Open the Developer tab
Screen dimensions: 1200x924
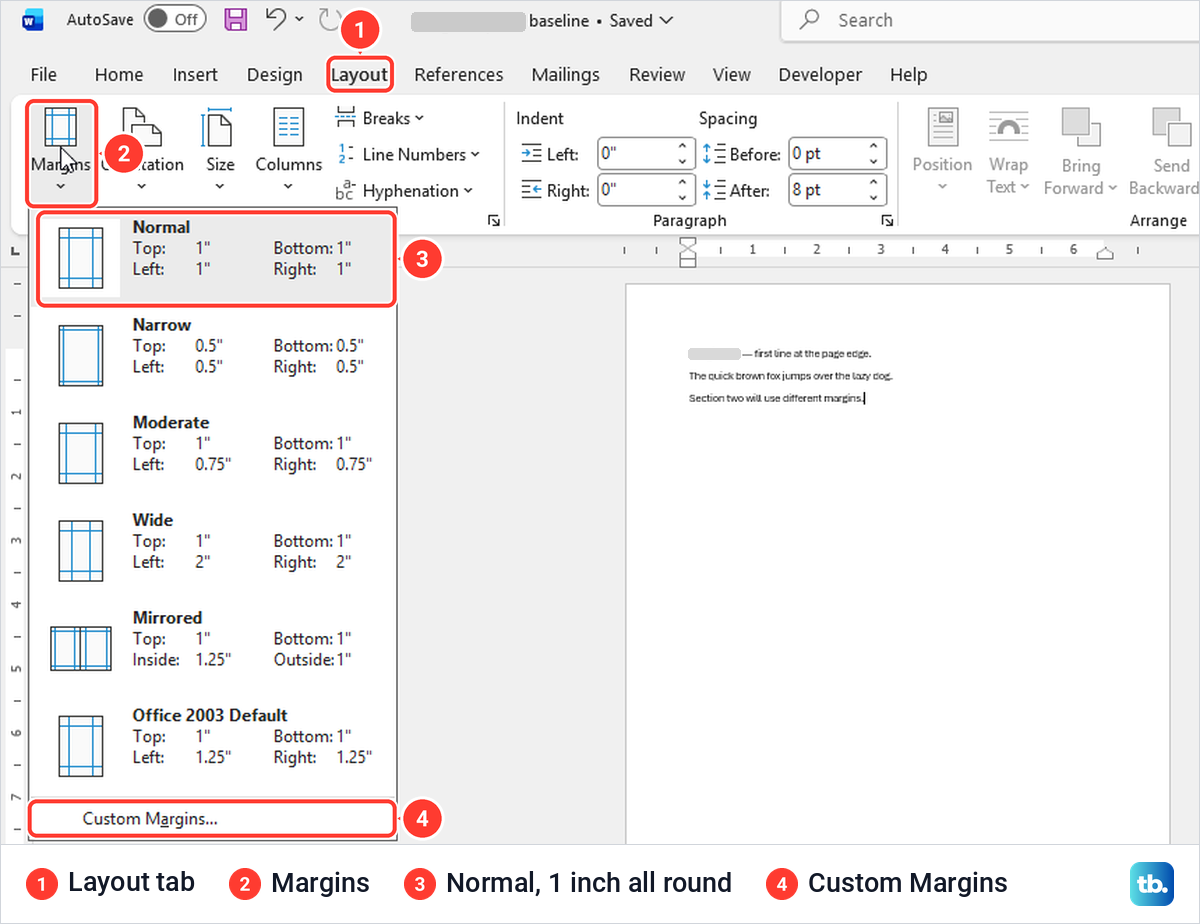pos(820,74)
